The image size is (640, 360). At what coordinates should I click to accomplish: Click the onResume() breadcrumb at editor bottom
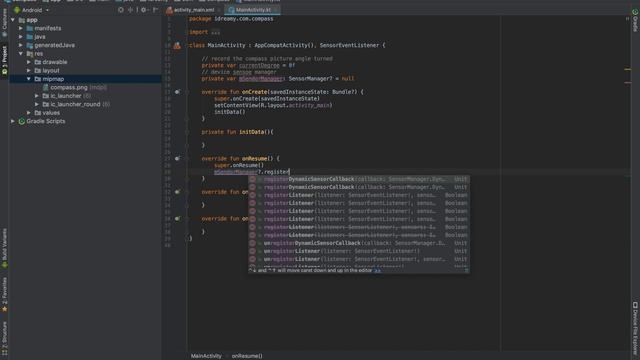(x=247, y=356)
